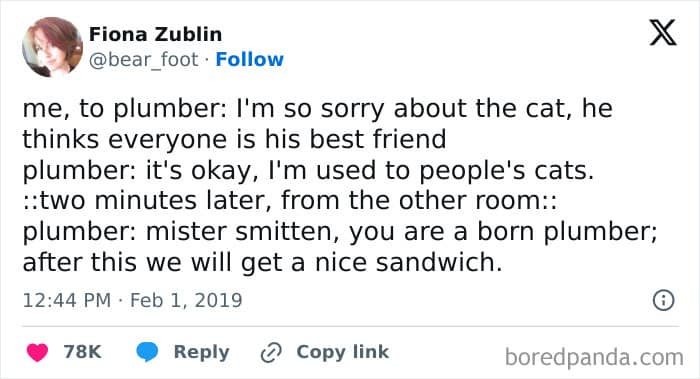Open Fiona Zublin's profile picture
The image size is (700, 379).
pyautogui.click(x=53, y=47)
